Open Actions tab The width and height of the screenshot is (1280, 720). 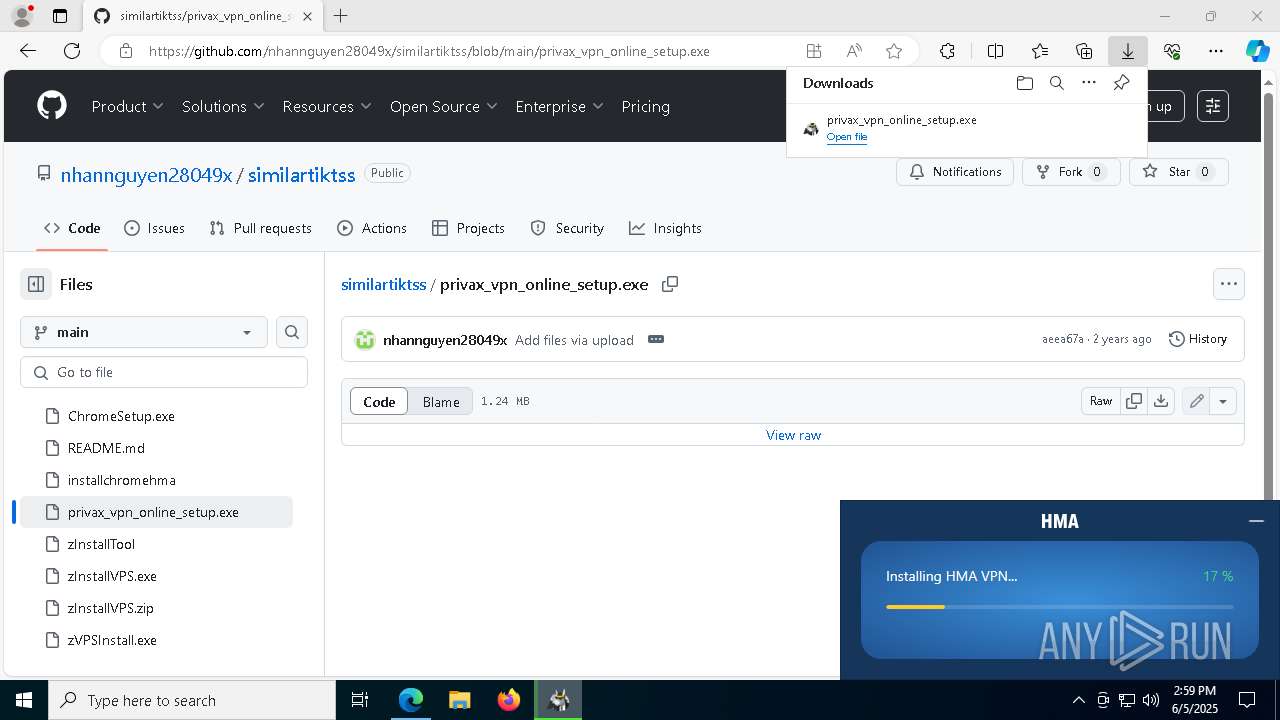(372, 228)
